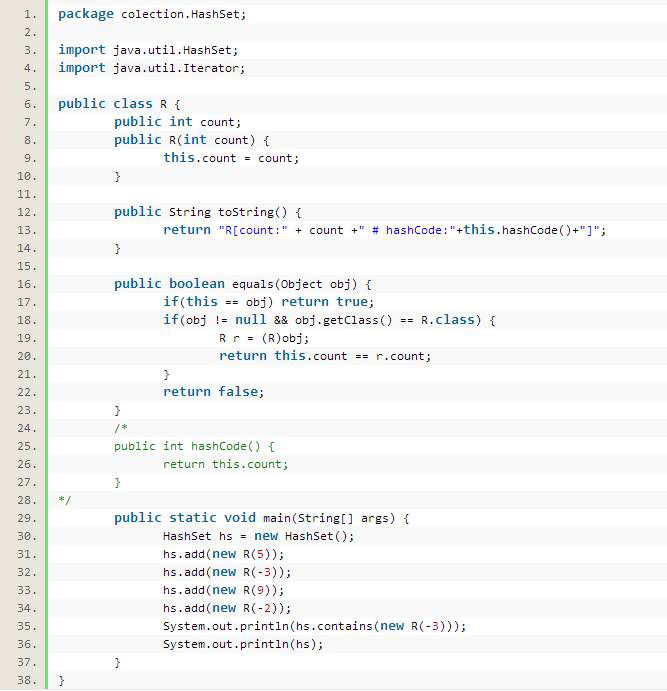Click line number 20 in the gutter

[27, 356]
